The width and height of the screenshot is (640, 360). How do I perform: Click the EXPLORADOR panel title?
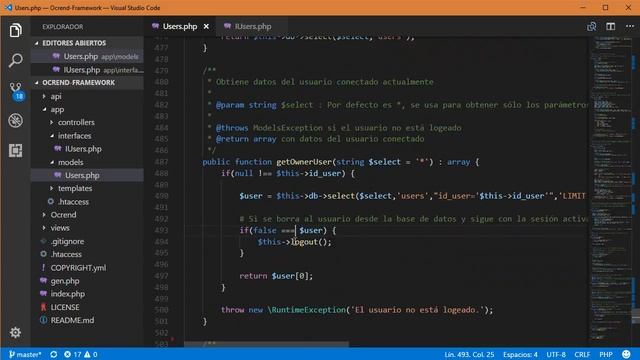(x=62, y=27)
